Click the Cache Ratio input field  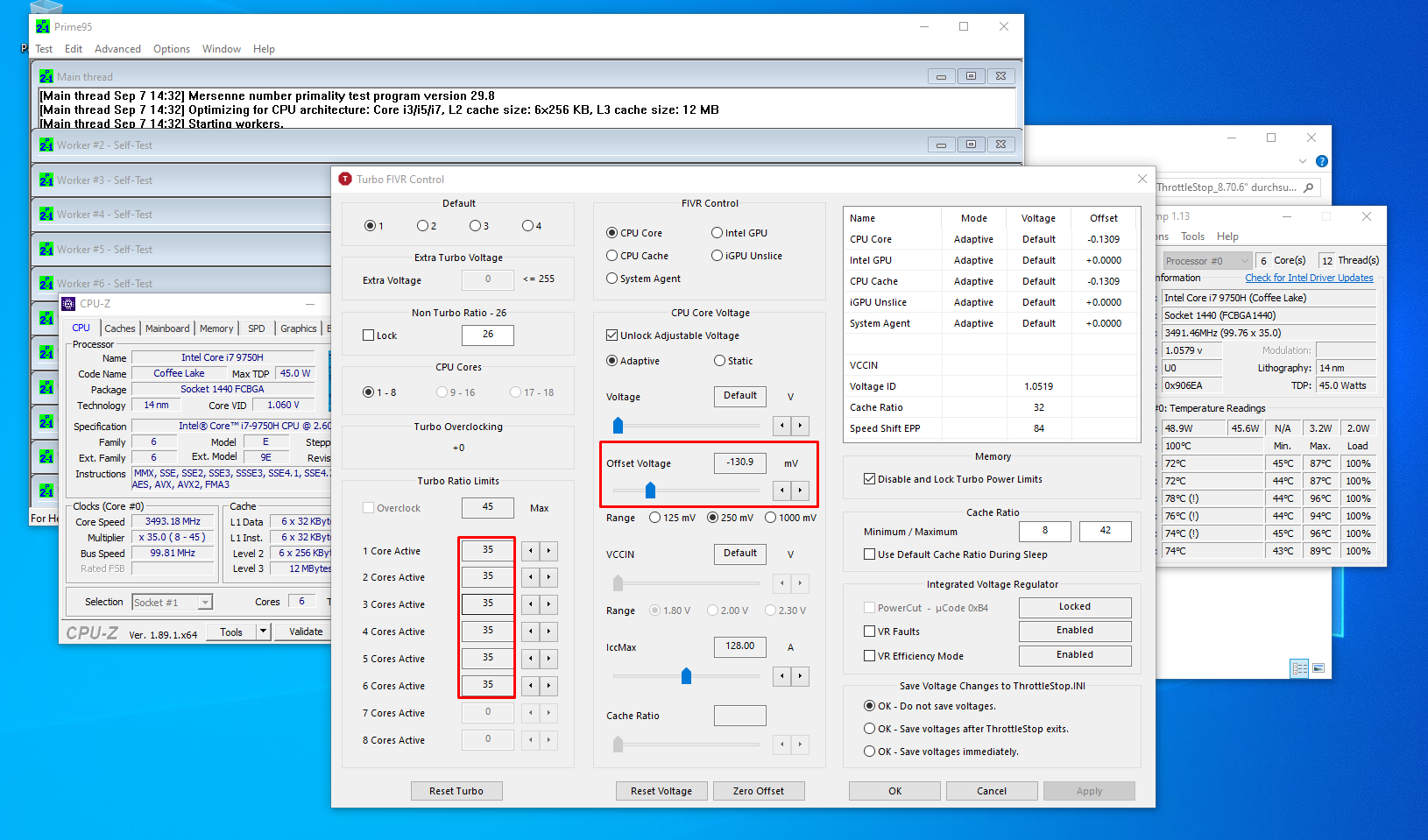739,715
